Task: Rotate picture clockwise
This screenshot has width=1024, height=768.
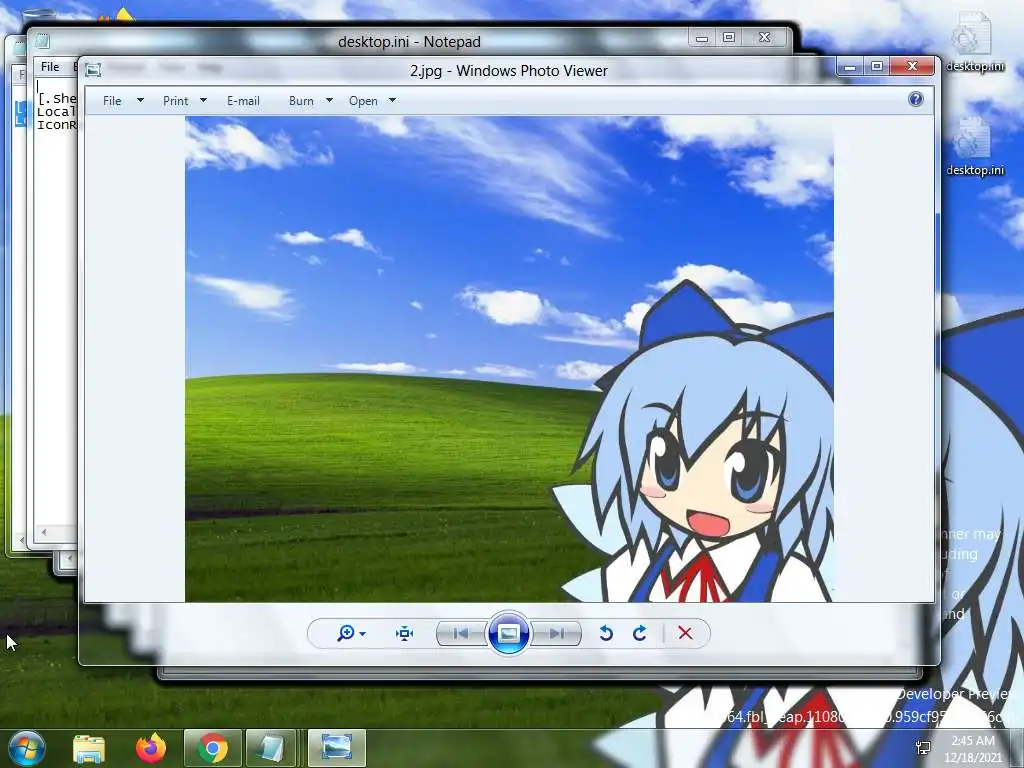Action: point(639,633)
